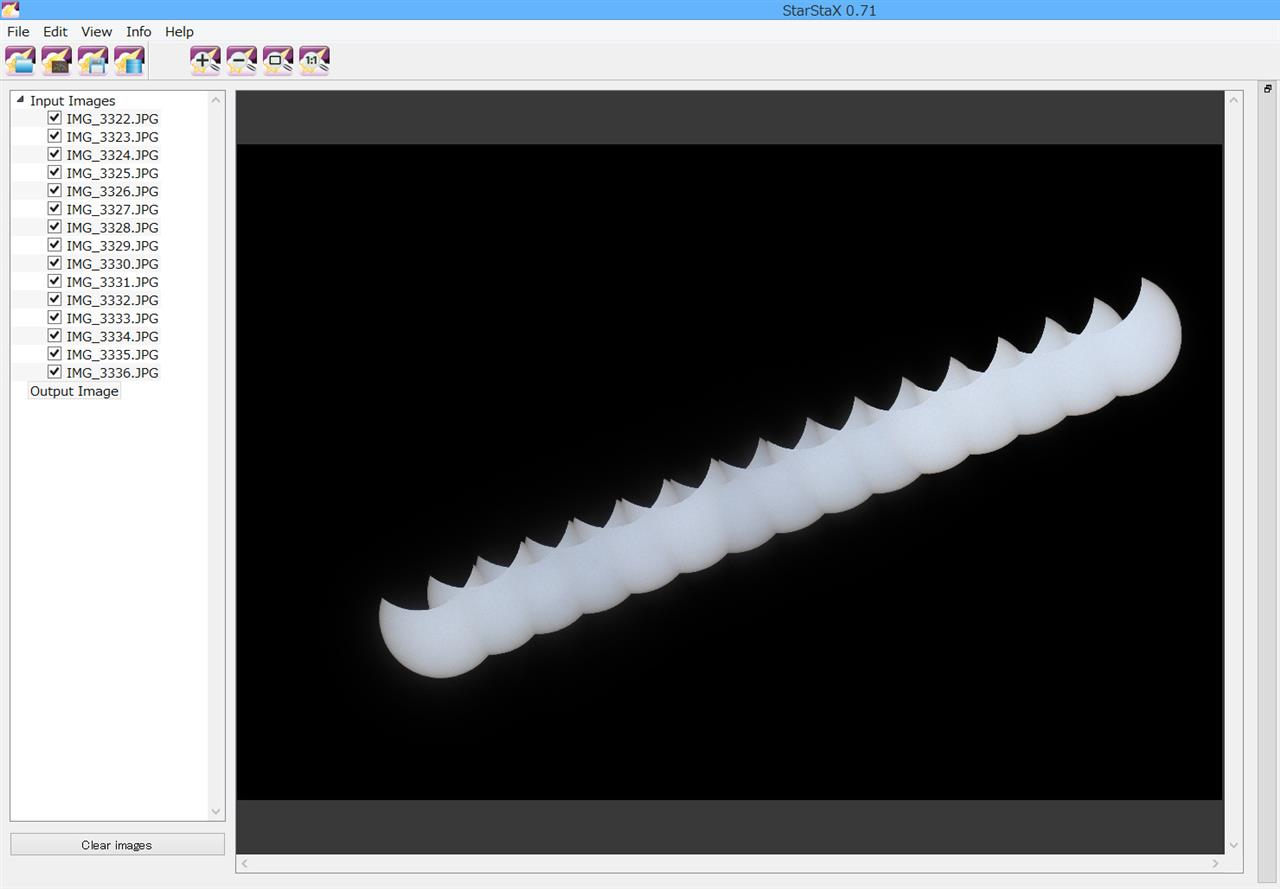Image resolution: width=1280 pixels, height=889 pixels.
Task: Disable the IMG_3326.JPG checkbox
Action: point(54,190)
